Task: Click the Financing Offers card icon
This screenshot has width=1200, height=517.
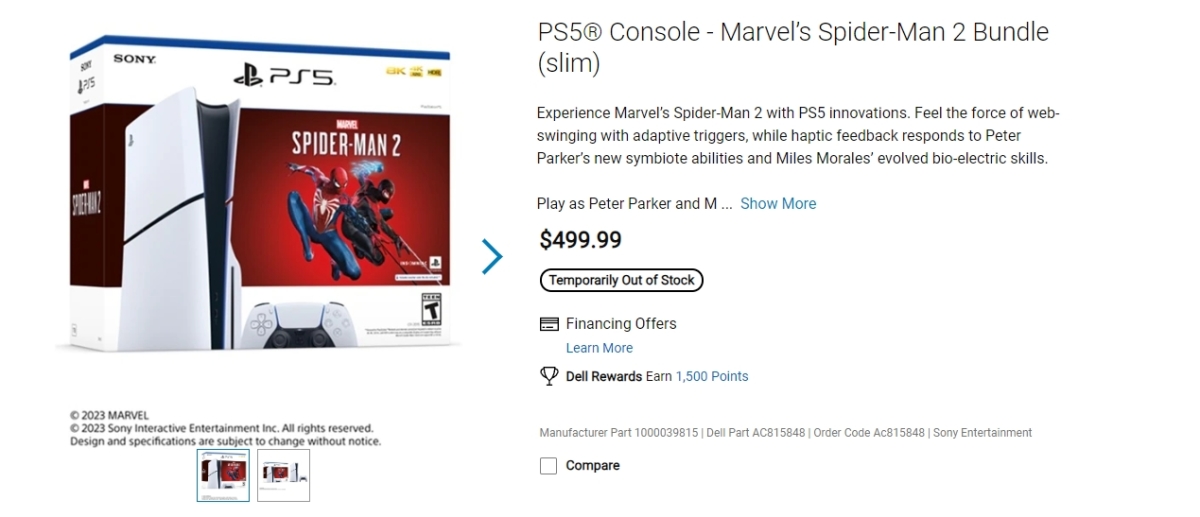Action: click(x=548, y=324)
